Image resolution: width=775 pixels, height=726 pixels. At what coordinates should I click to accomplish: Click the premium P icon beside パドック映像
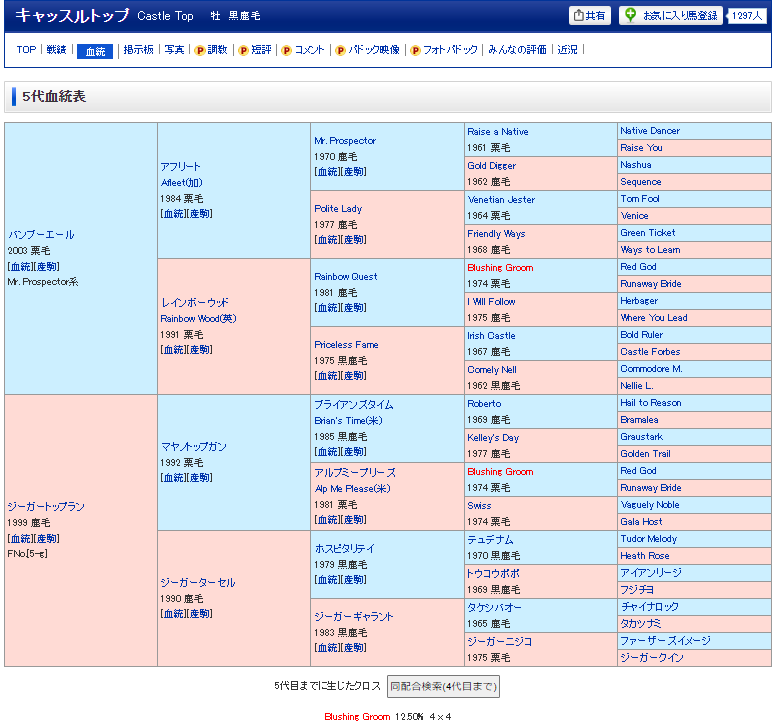[x=340, y=50]
